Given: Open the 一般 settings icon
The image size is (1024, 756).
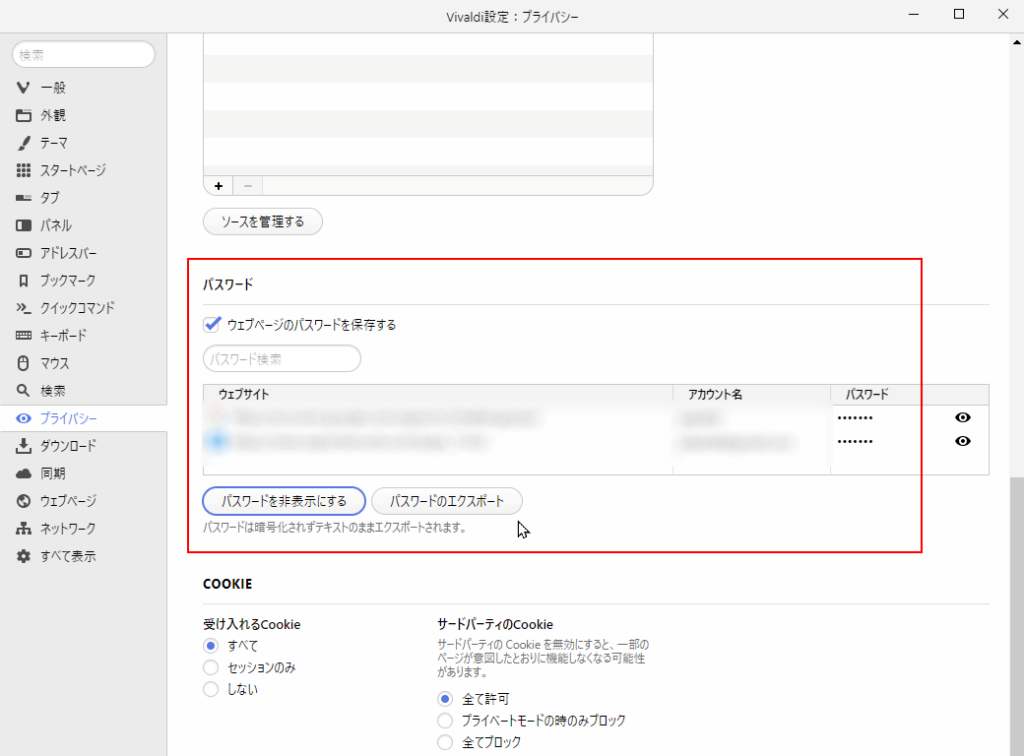Looking at the screenshot, I should (24, 87).
